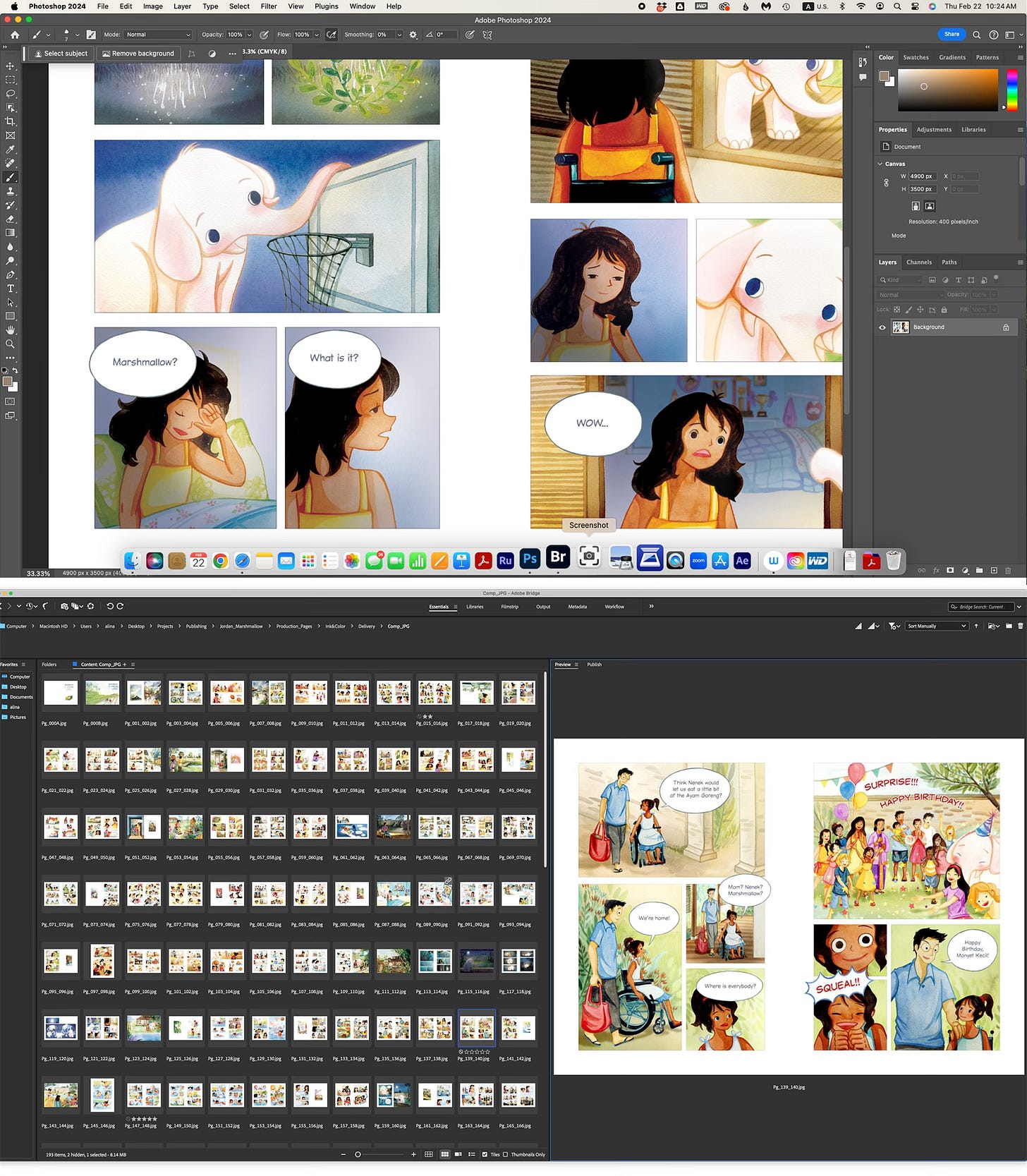The height and width of the screenshot is (1176, 1027).
Task: Switch to the Channels tab
Action: point(919,262)
